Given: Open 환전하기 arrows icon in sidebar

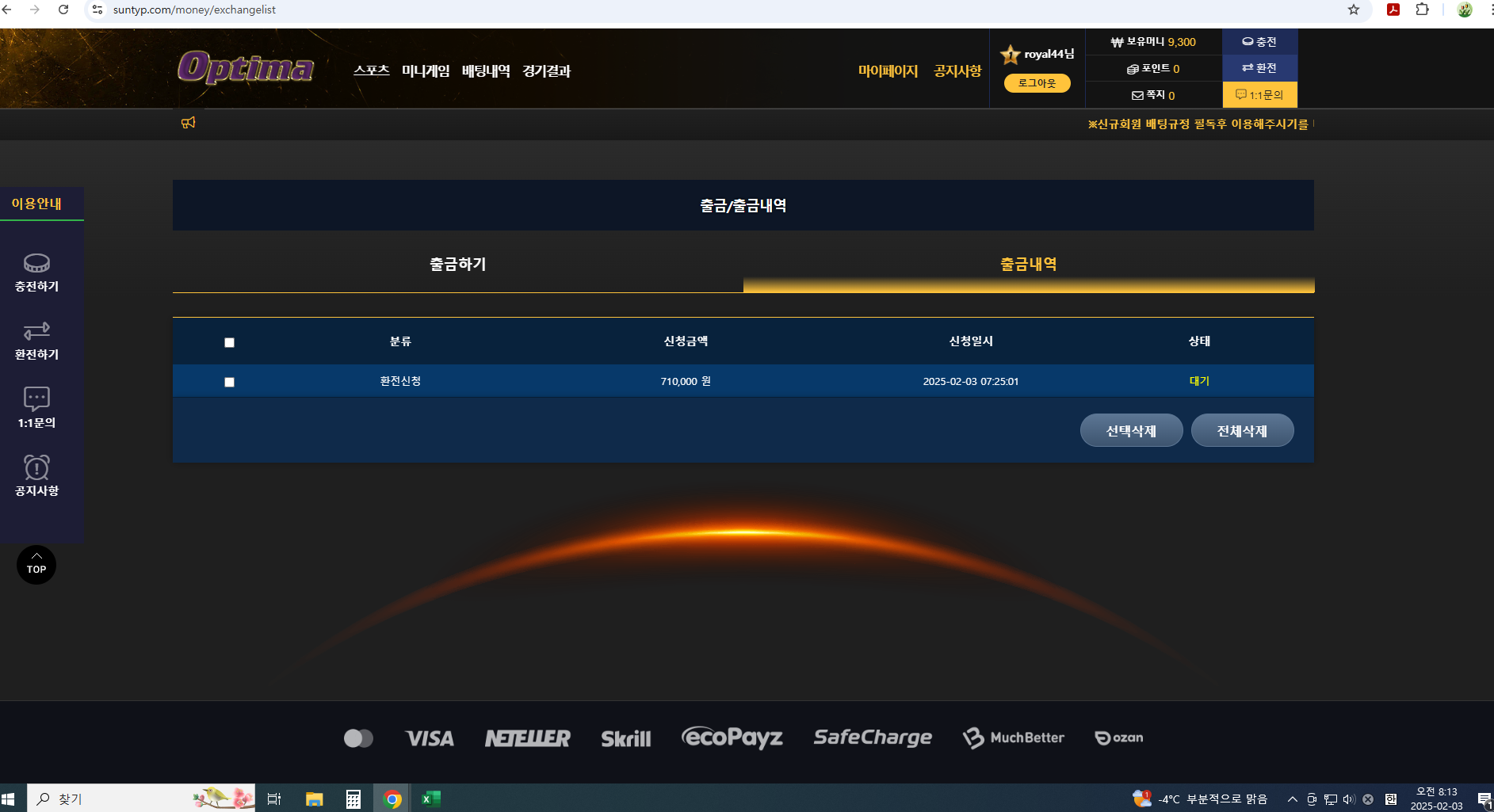Looking at the screenshot, I should (x=36, y=330).
